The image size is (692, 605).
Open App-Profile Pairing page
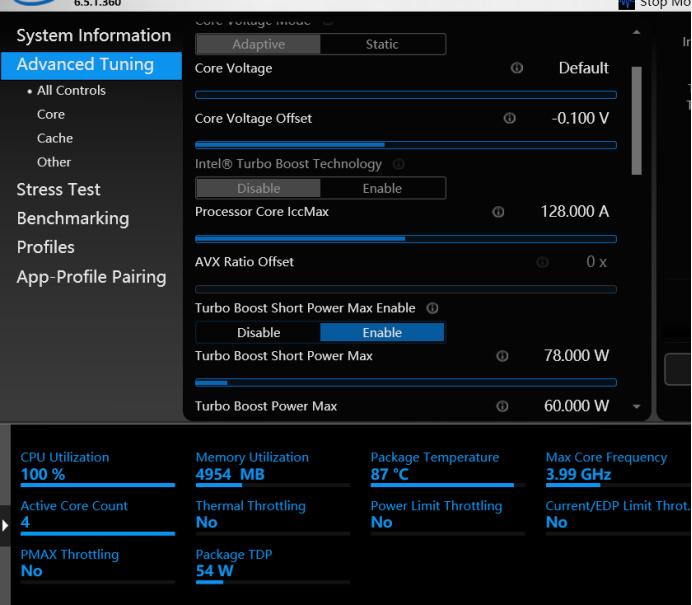click(91, 276)
